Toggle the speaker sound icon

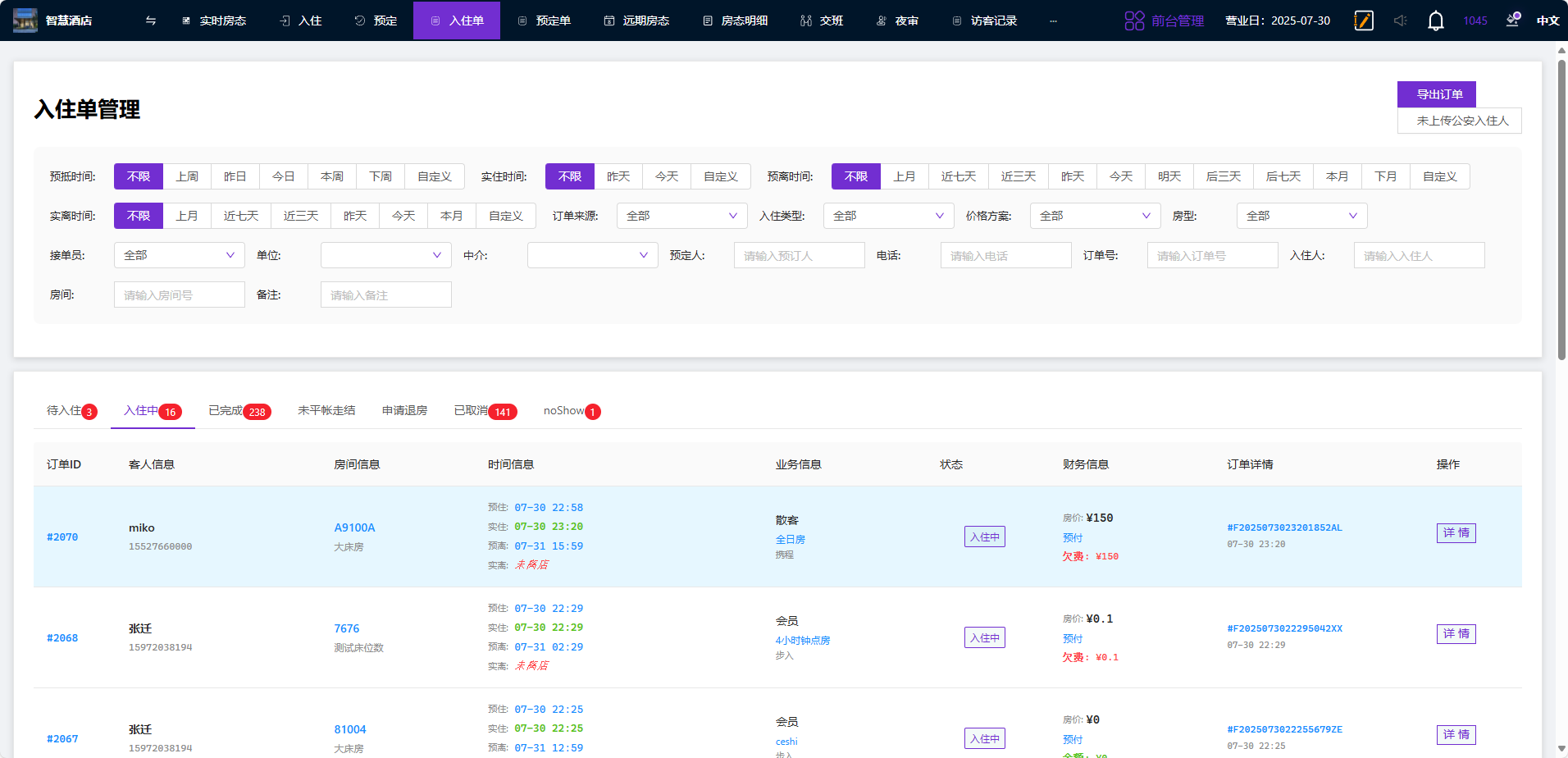[1400, 21]
